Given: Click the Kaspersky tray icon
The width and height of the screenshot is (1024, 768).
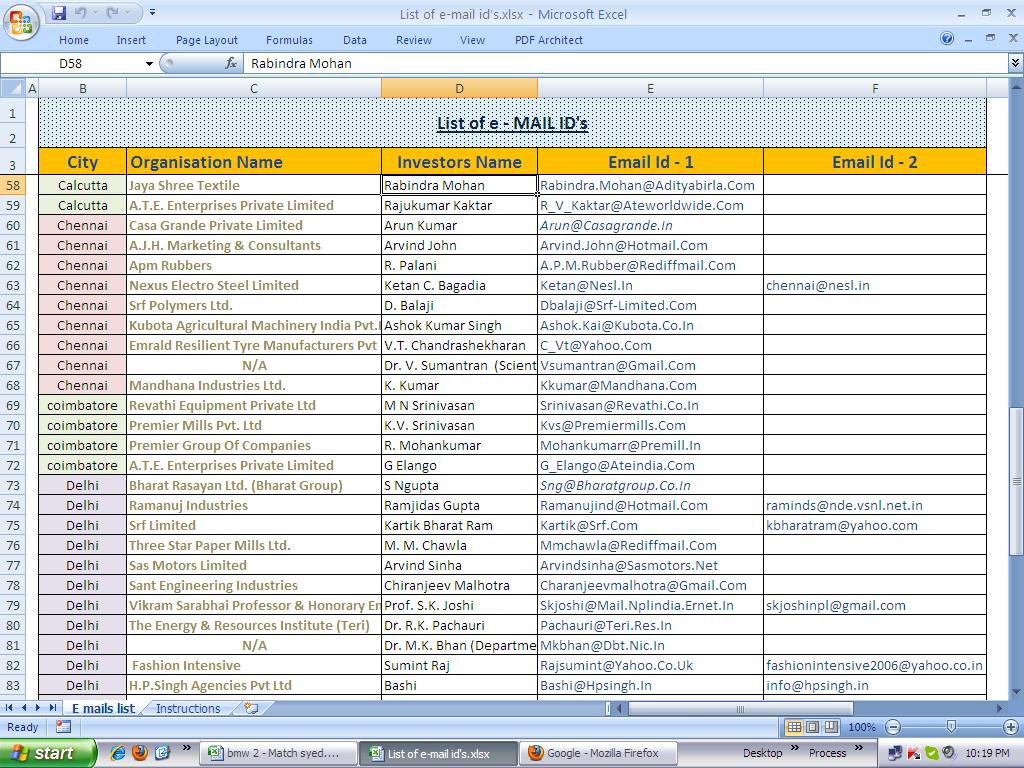Looking at the screenshot, I should (914, 754).
